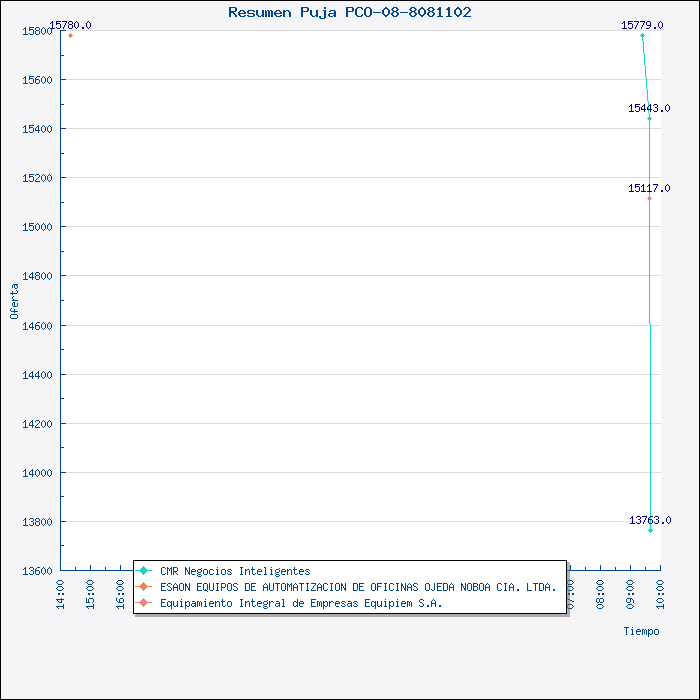The width and height of the screenshot is (700, 700).
Task: Click the ESAON EQUIPOS DE AUTOMATIZACION legend text
Action: click(358, 587)
